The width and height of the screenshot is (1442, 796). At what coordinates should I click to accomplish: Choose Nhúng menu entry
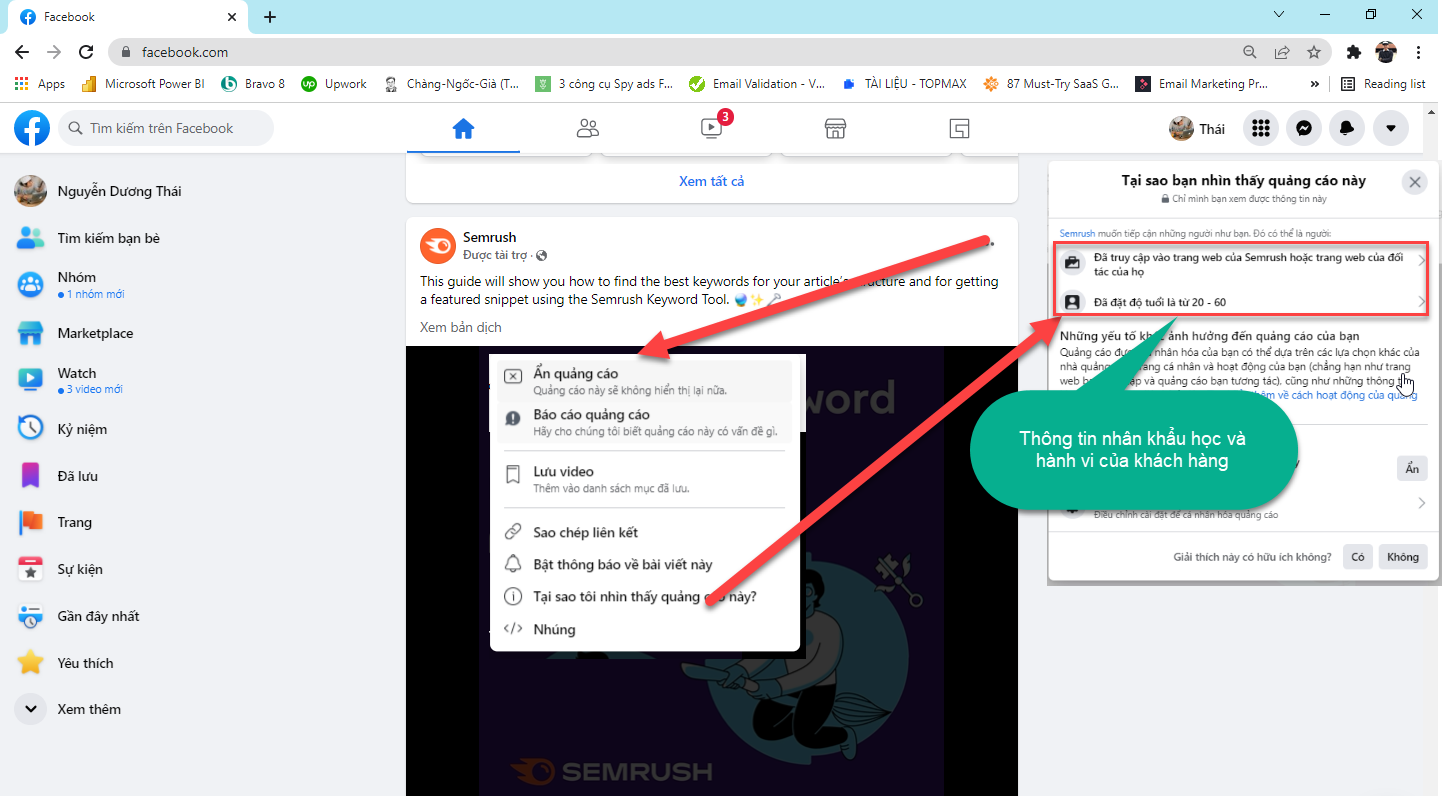[x=645, y=629]
